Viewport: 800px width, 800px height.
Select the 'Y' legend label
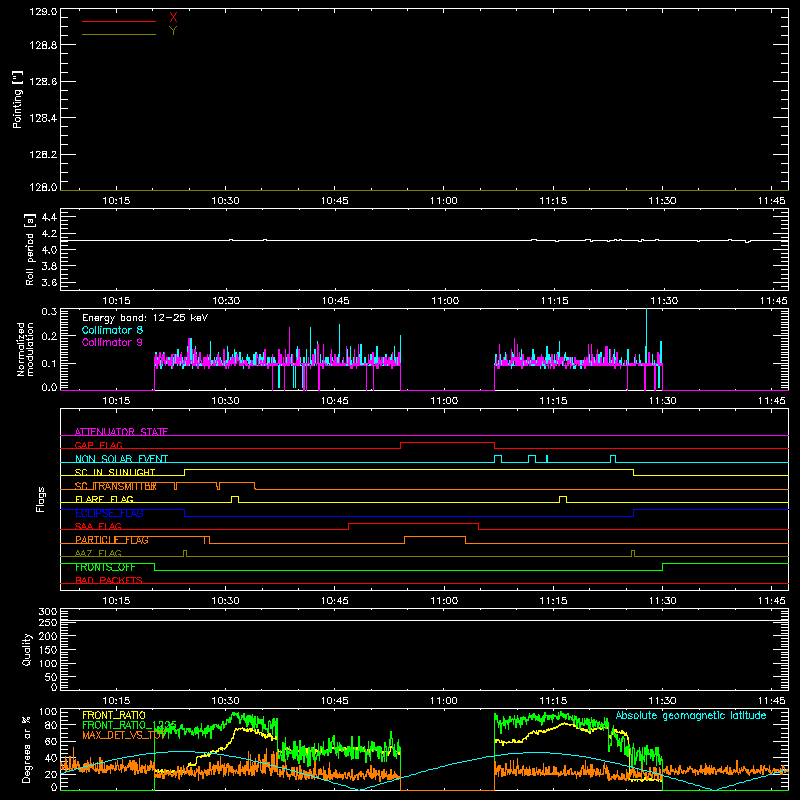coord(173,31)
